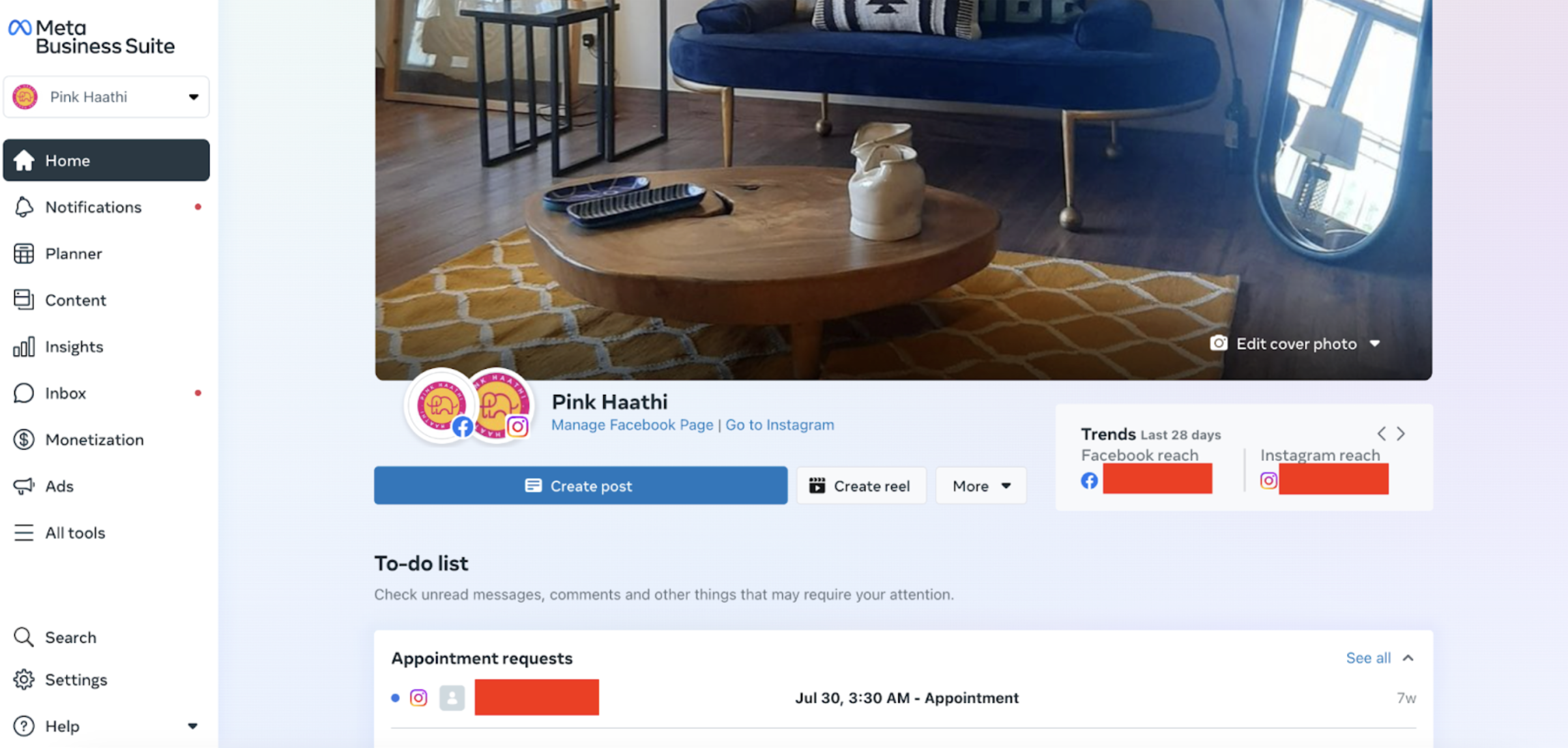Open Insights panel in sidebar

(74, 346)
